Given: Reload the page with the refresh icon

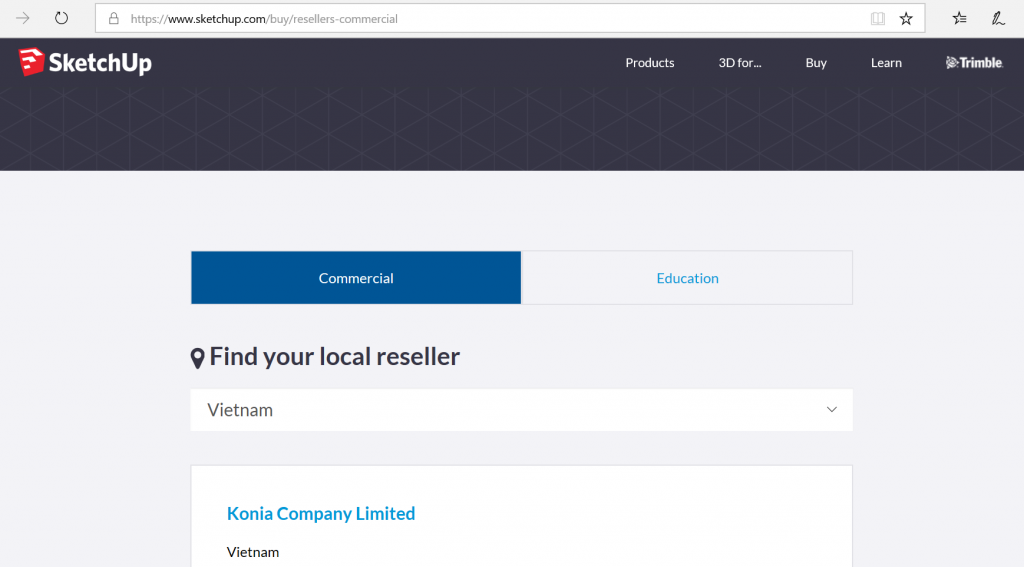Looking at the screenshot, I should pyautogui.click(x=61, y=18).
